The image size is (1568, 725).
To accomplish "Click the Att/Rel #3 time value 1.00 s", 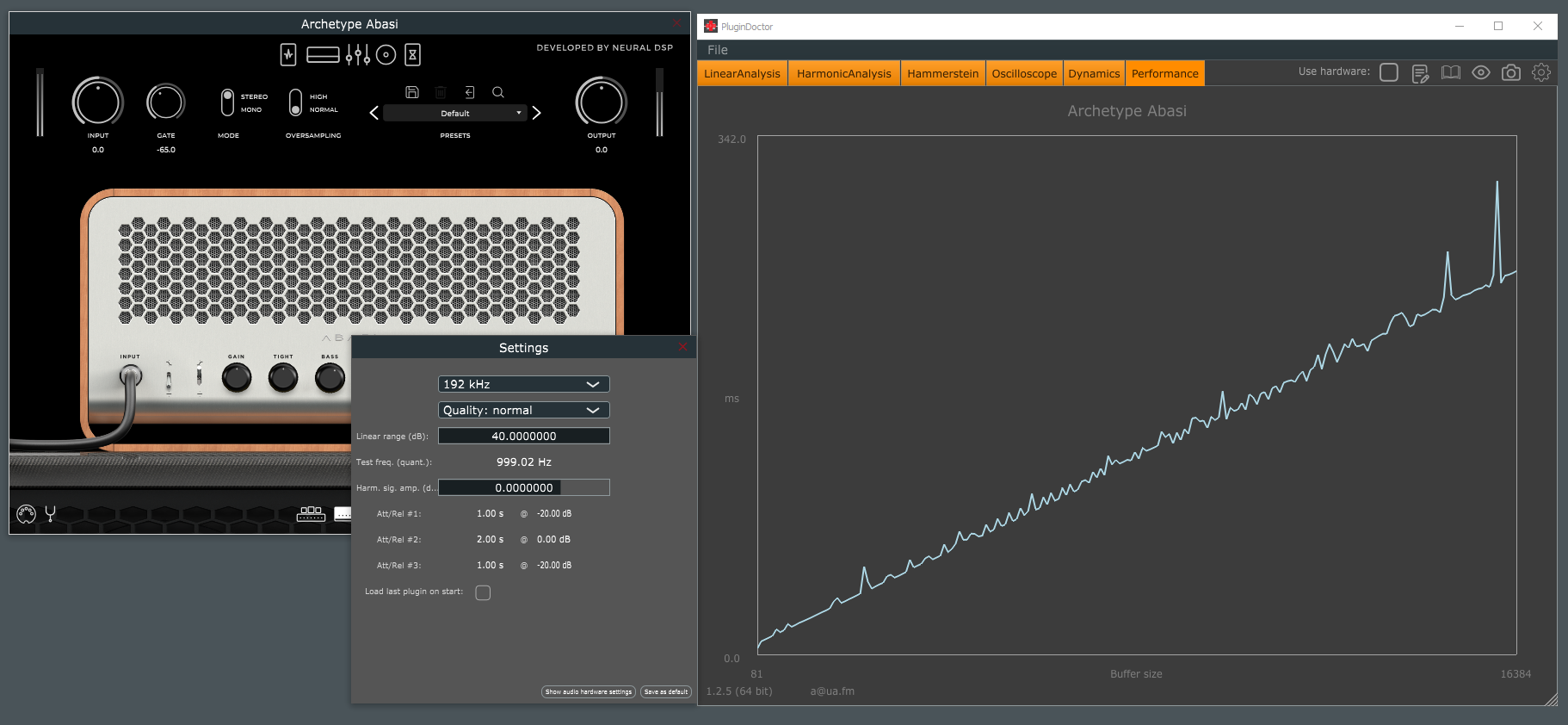I will 491,565.
